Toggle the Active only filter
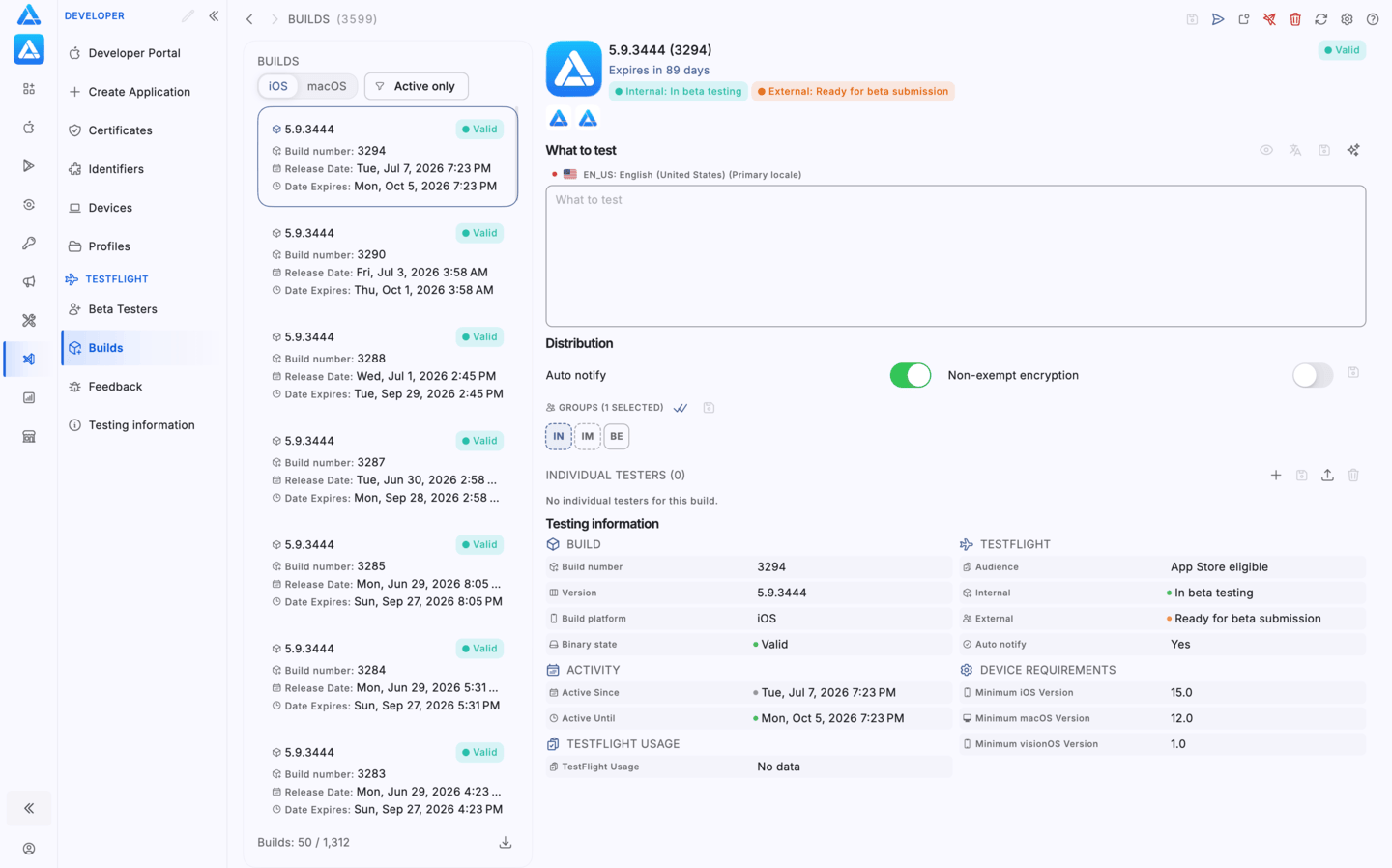Viewport: 1392px width, 868px height. coord(416,86)
